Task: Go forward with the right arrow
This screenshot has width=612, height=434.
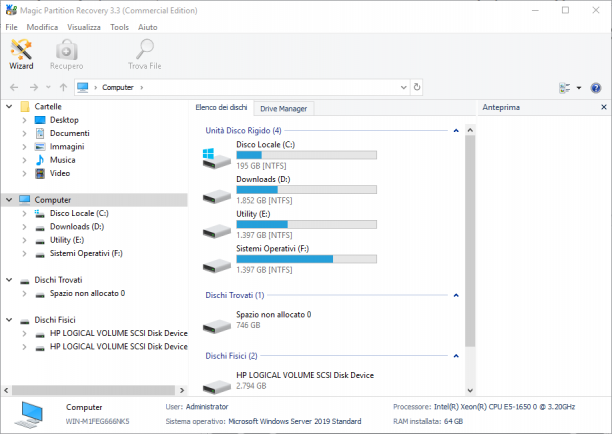Action: pos(34,87)
